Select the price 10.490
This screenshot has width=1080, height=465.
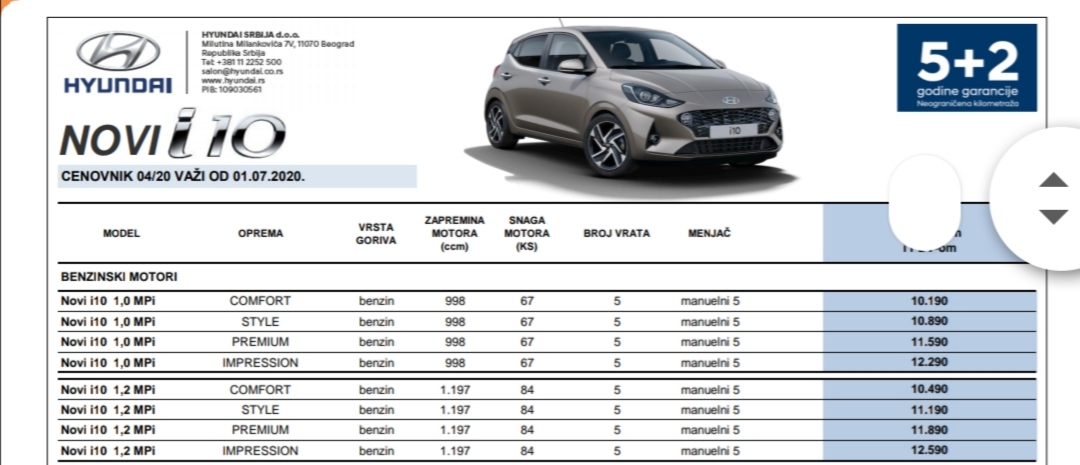[929, 389]
